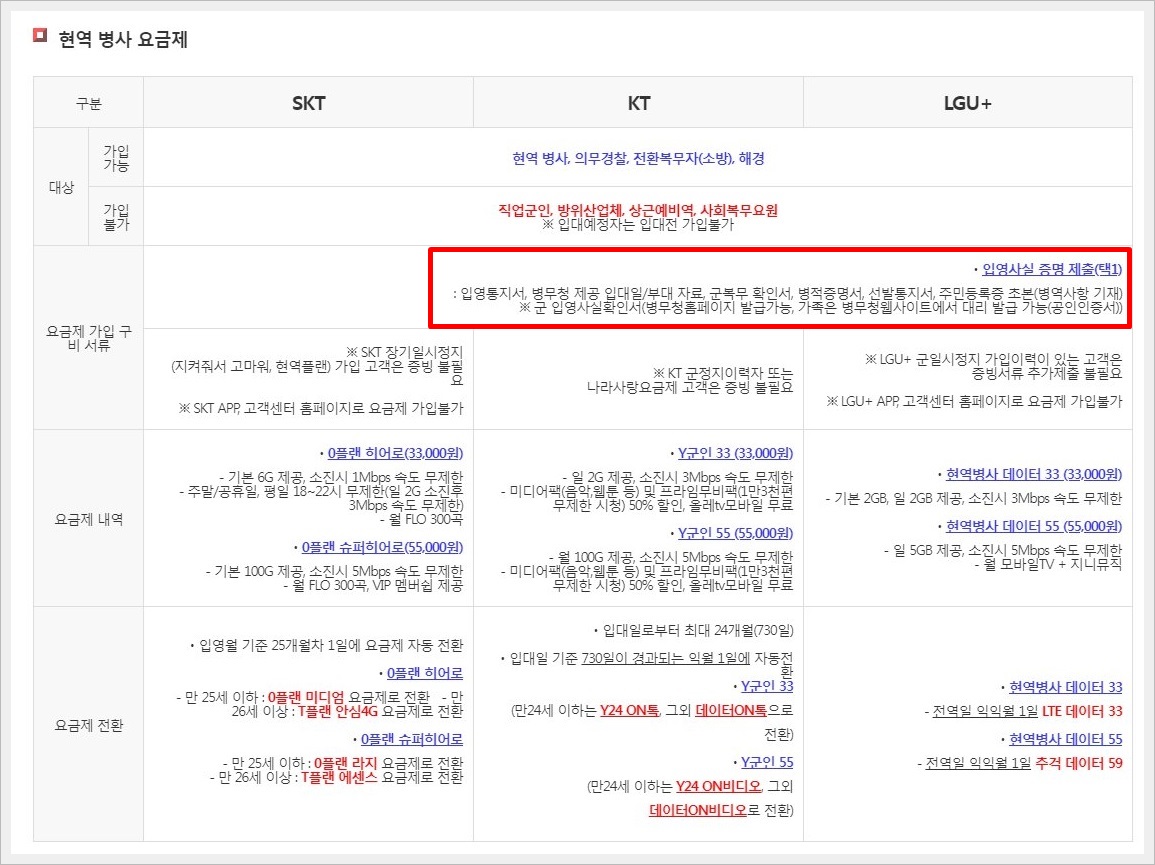Click 전역일 익익월 1일 before LTE 데이터 33
The height and width of the screenshot is (865, 1155).
coord(985,711)
